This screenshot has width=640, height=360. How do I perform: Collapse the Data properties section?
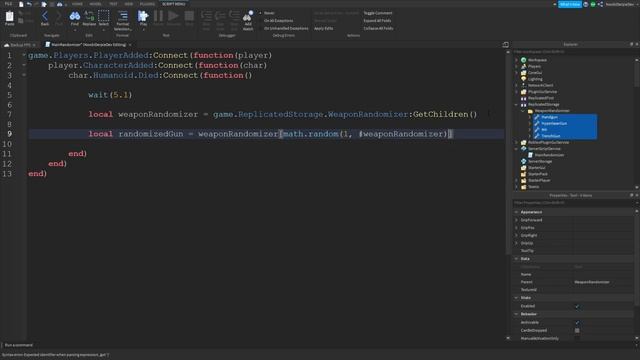[516, 259]
